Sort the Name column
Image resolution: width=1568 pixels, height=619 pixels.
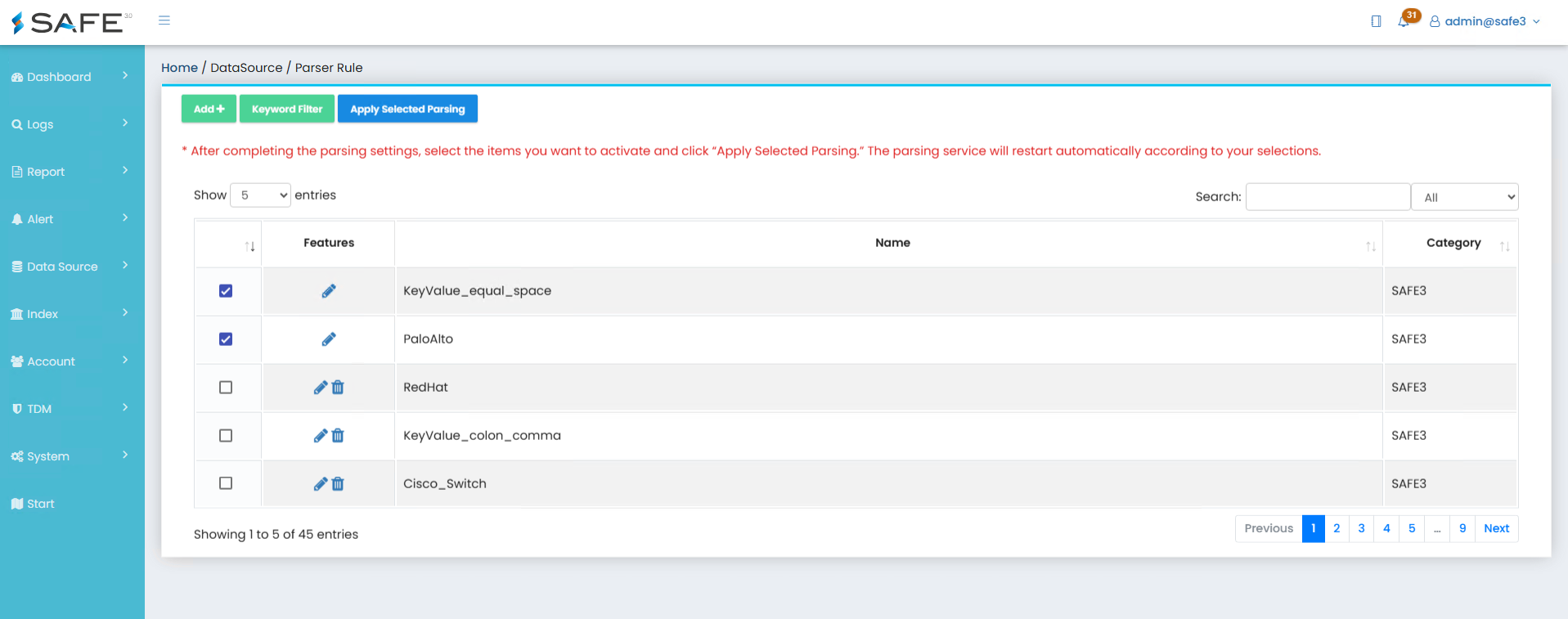click(x=1371, y=246)
